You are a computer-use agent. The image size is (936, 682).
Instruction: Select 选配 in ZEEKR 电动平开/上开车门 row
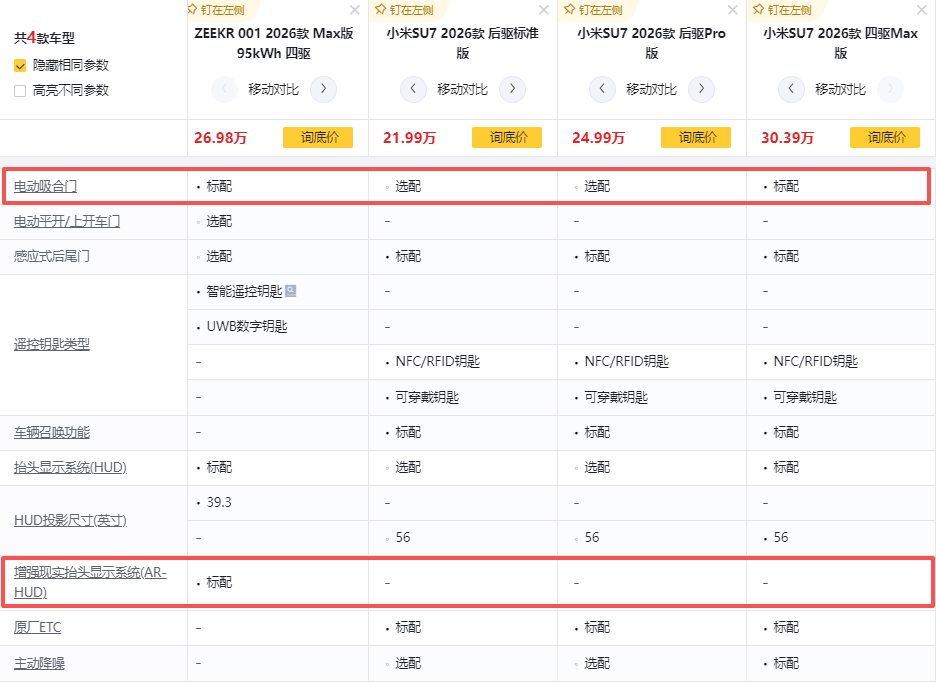pyautogui.click(x=219, y=222)
